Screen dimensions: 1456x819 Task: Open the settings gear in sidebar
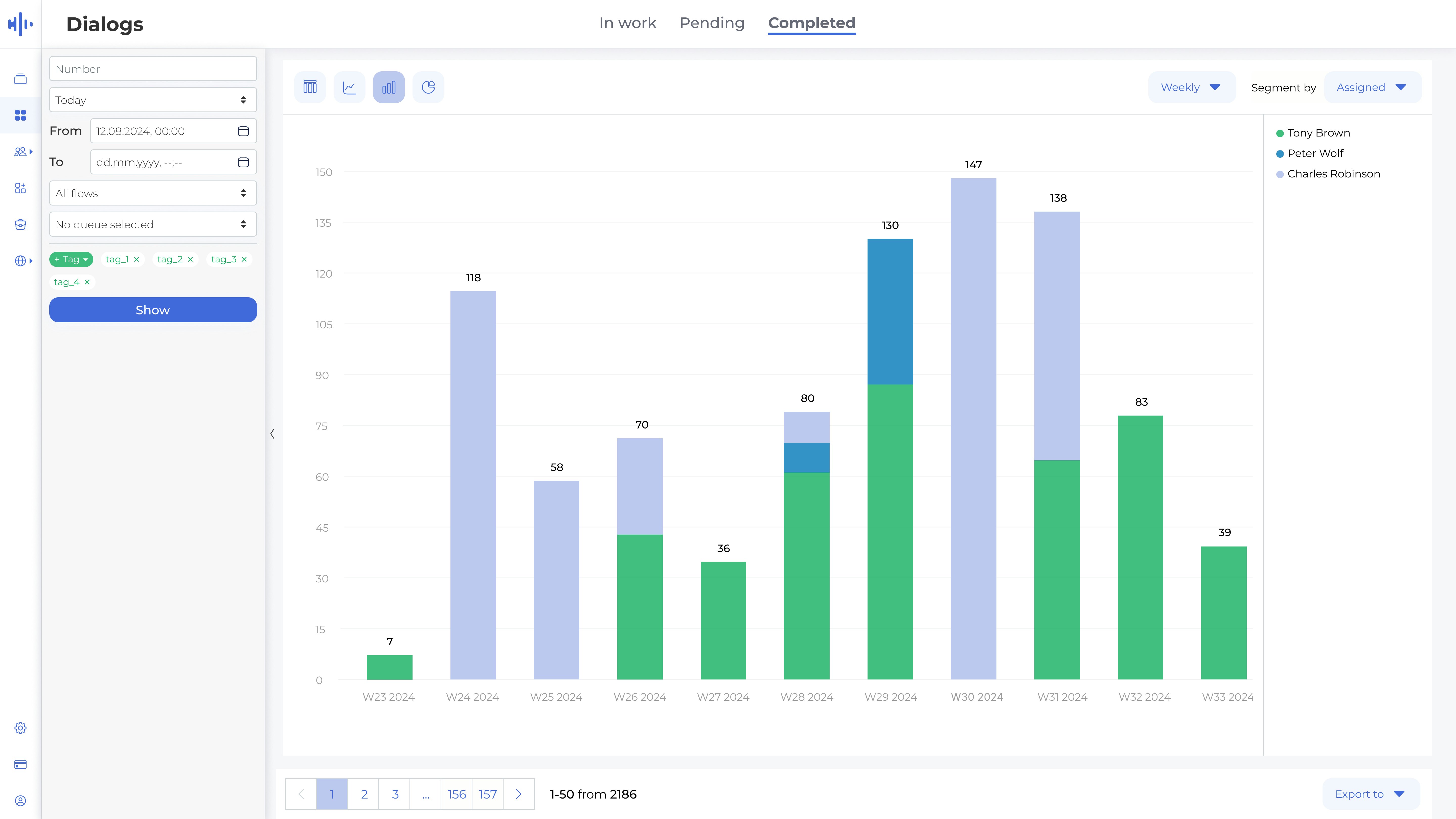point(20,728)
